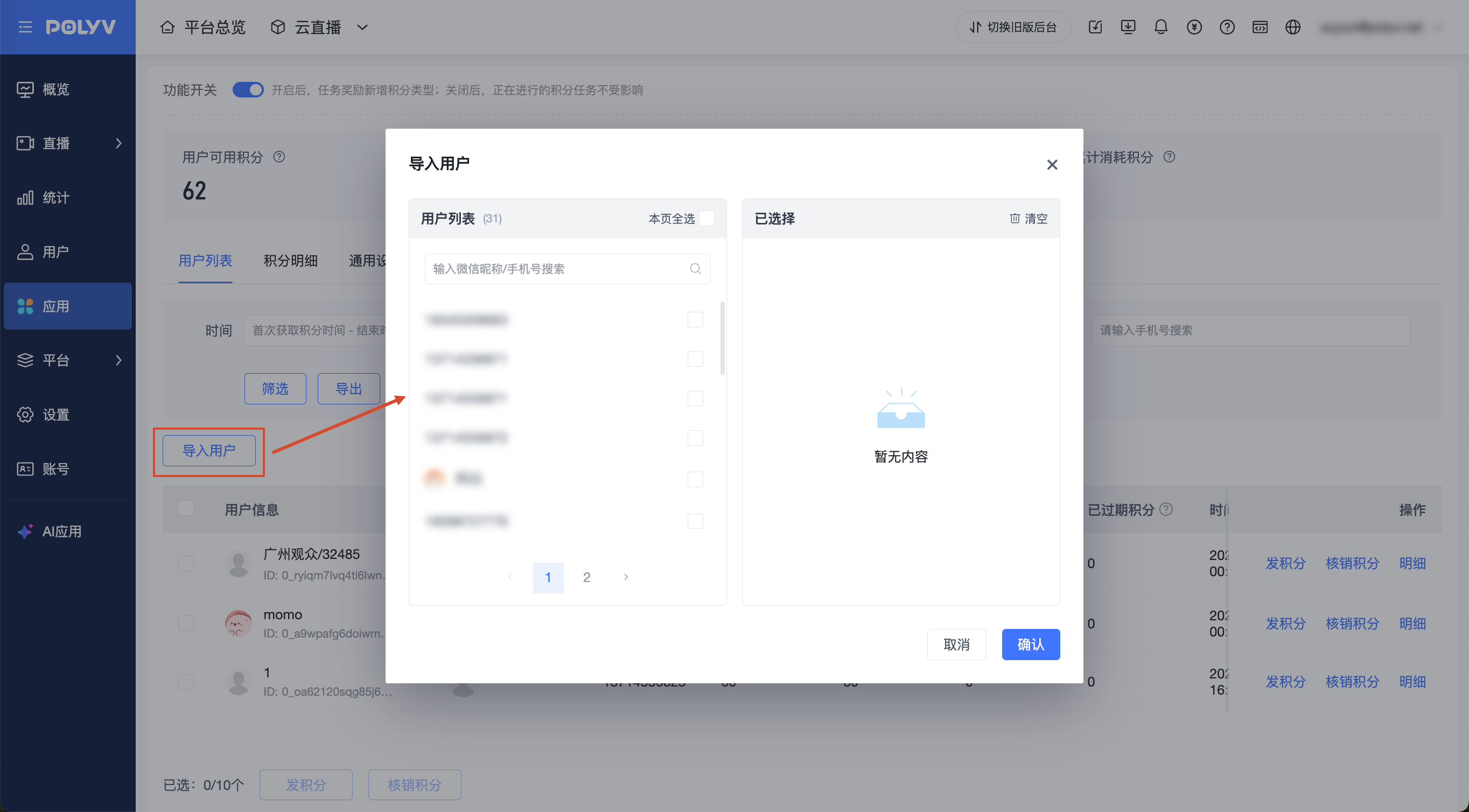Click 切换旧版后台 button
Viewport: 1469px width, 812px height.
click(x=1013, y=27)
